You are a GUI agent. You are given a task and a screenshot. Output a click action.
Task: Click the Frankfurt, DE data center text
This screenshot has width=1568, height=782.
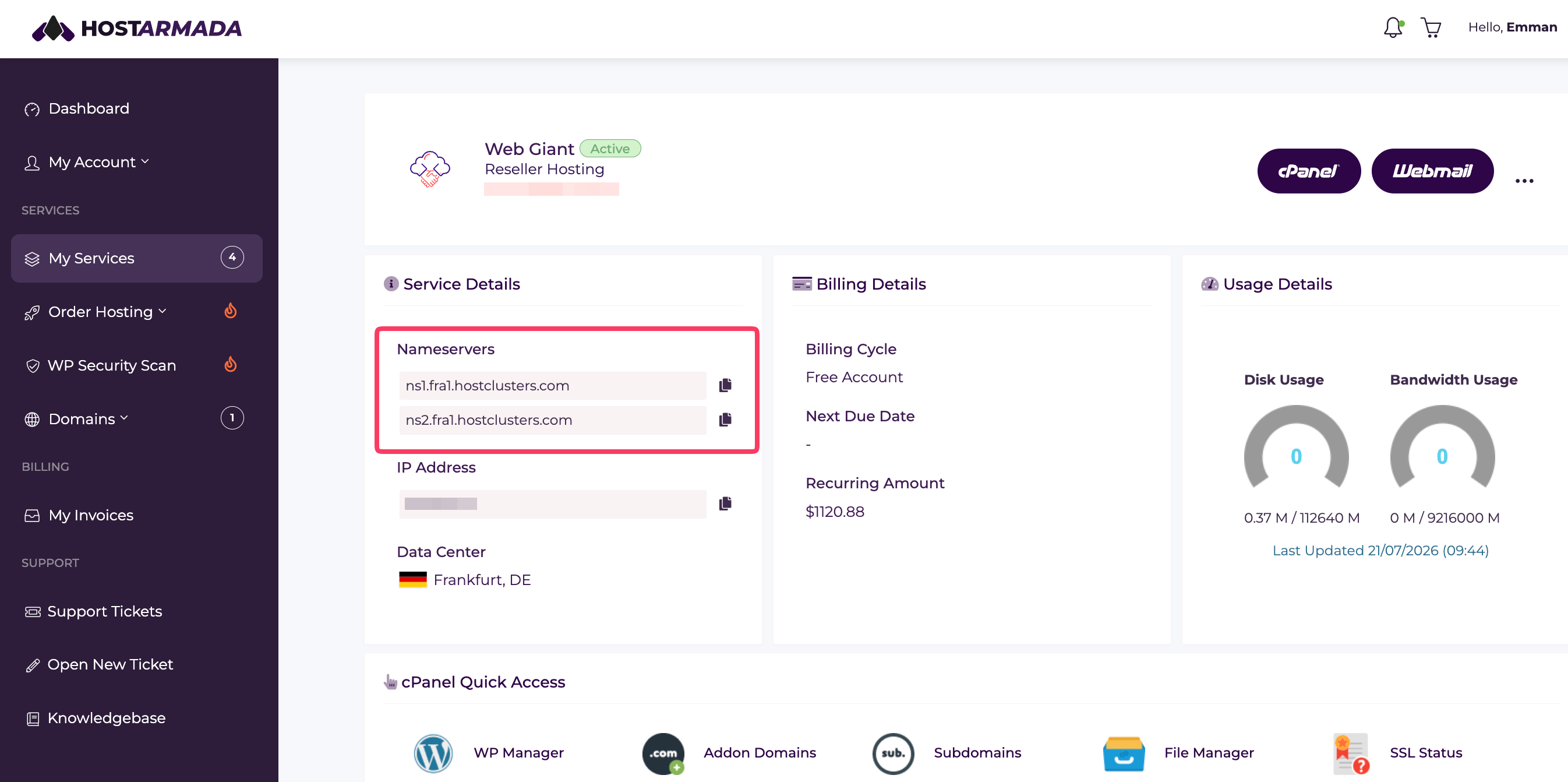pos(482,580)
